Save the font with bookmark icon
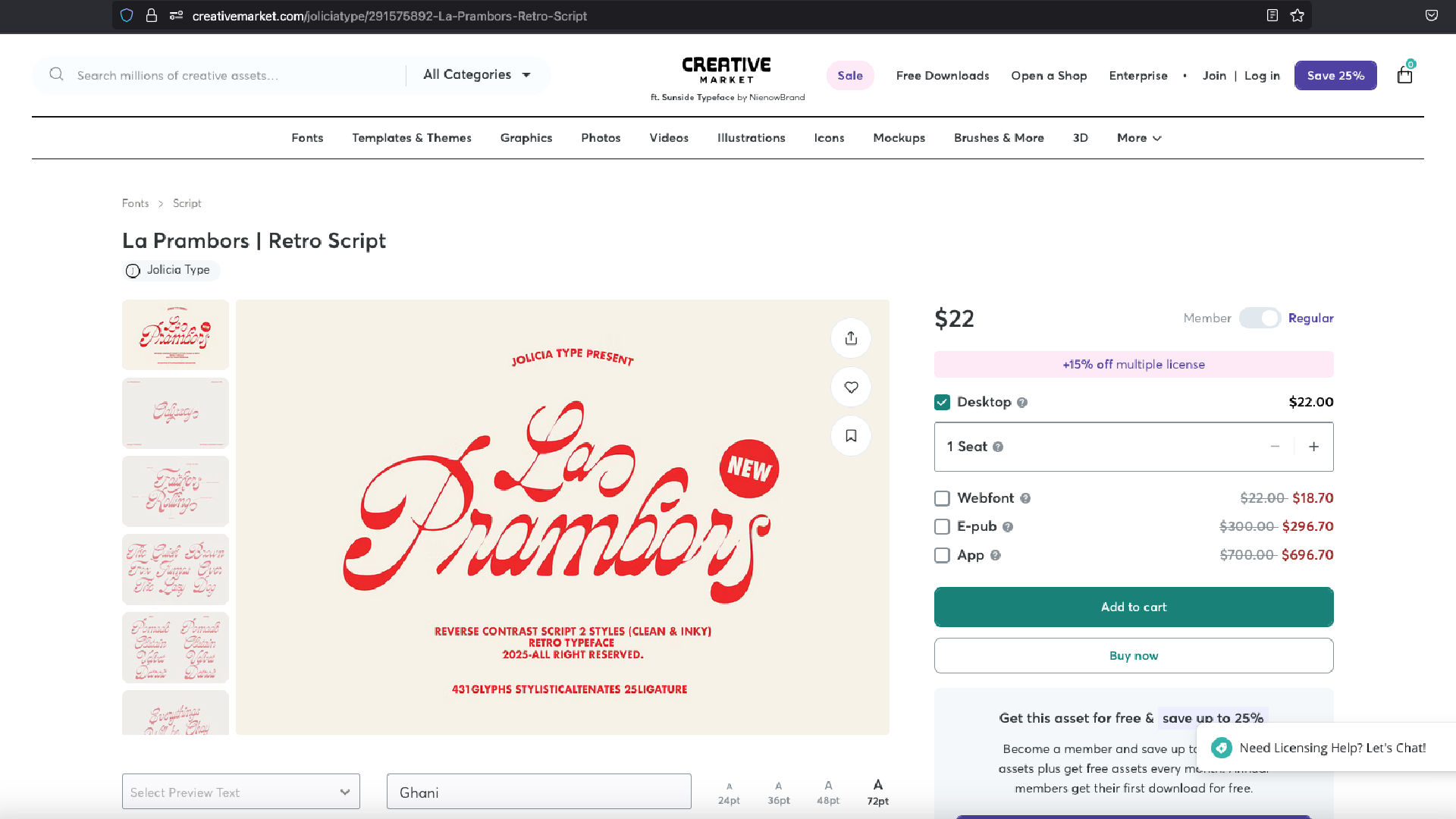The image size is (1456, 819). click(851, 436)
